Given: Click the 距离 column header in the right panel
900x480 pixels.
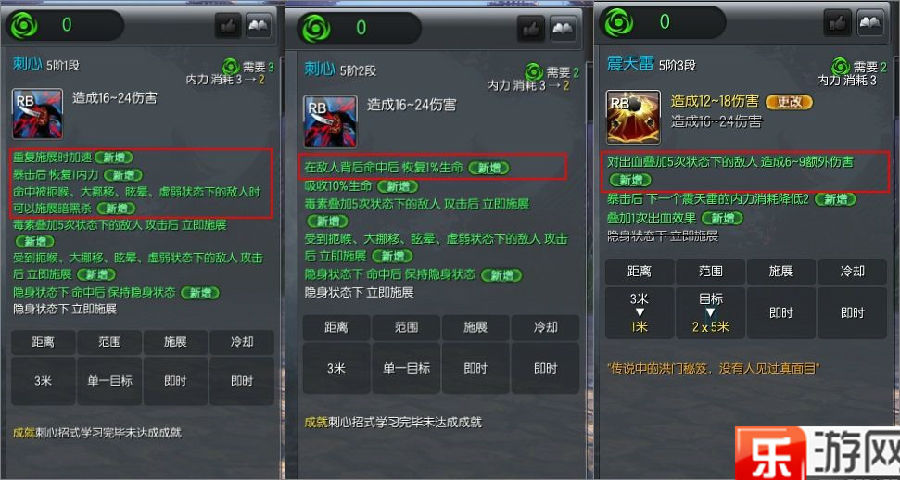Looking at the screenshot, I should pyautogui.click(x=639, y=272).
